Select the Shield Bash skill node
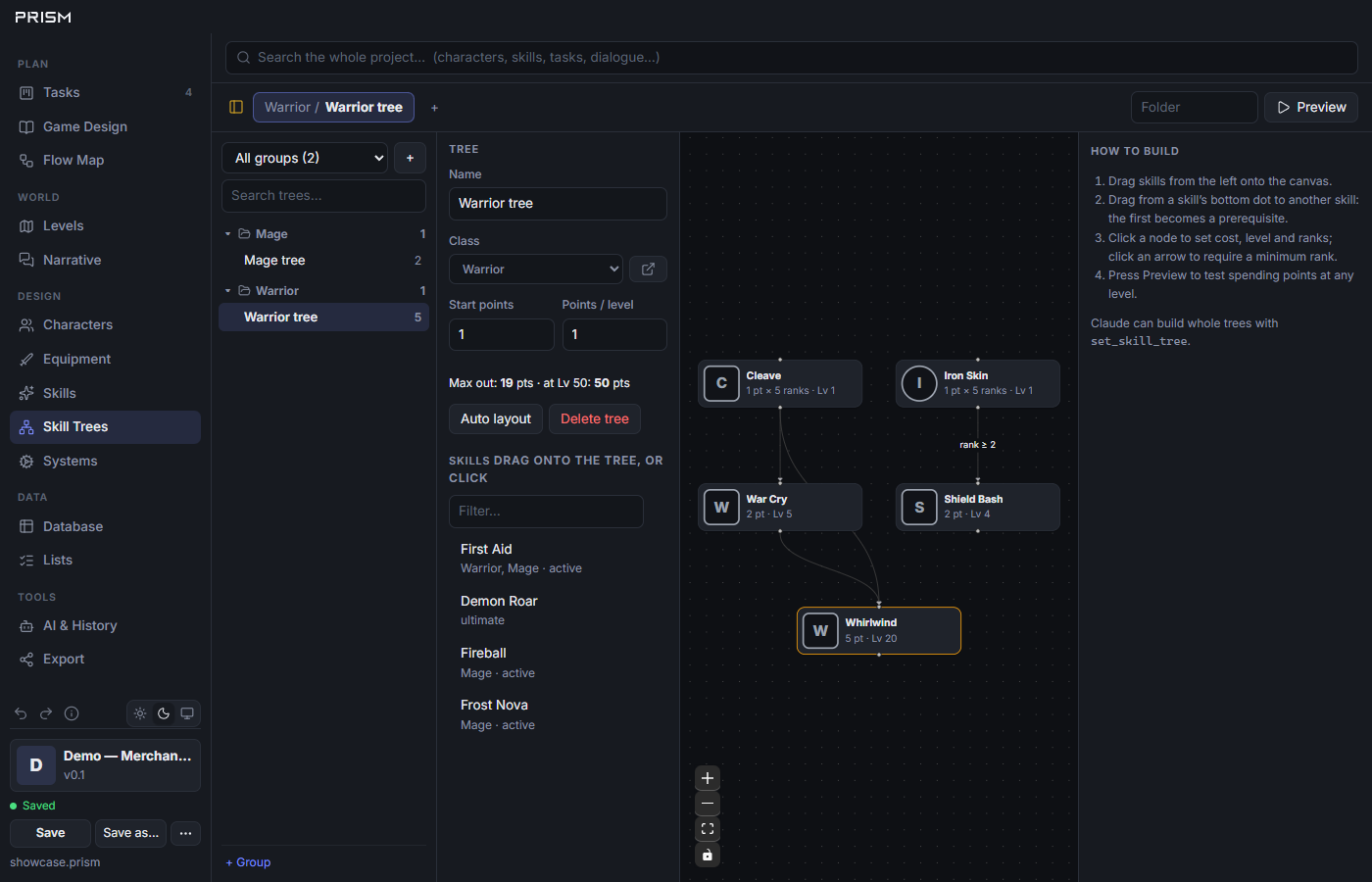 tap(977, 507)
